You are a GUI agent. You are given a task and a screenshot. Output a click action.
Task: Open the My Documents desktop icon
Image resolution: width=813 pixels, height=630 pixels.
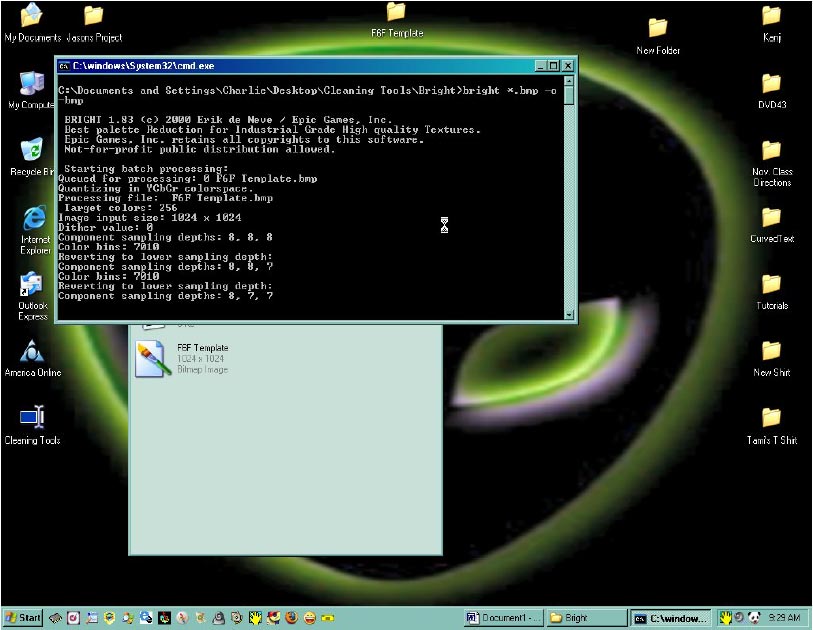click(x=31, y=16)
